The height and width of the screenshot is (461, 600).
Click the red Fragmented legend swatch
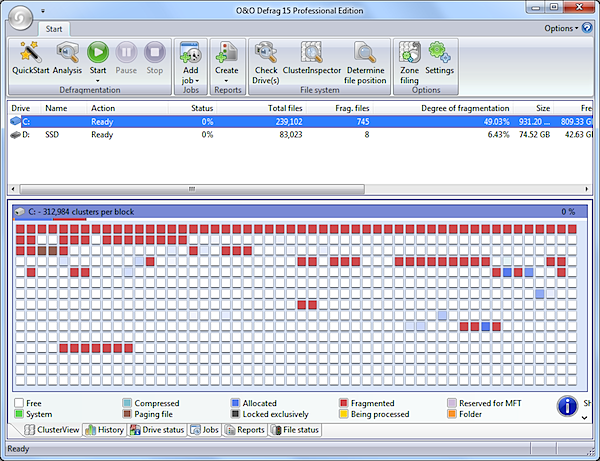click(x=343, y=404)
